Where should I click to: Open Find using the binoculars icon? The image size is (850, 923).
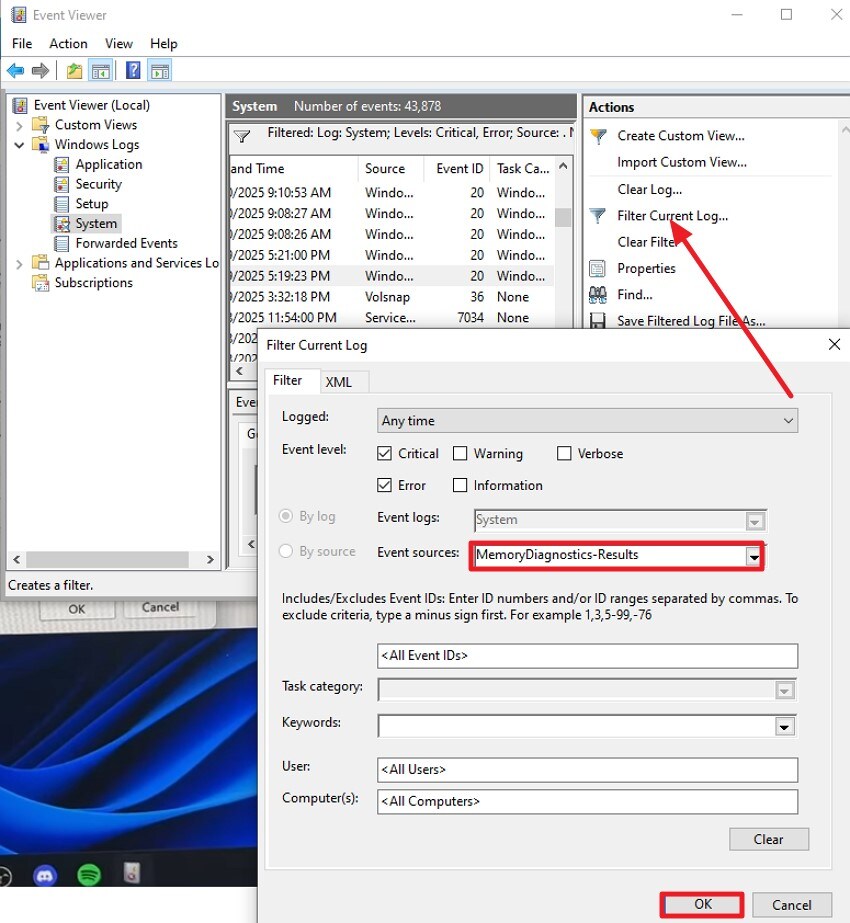(597, 294)
